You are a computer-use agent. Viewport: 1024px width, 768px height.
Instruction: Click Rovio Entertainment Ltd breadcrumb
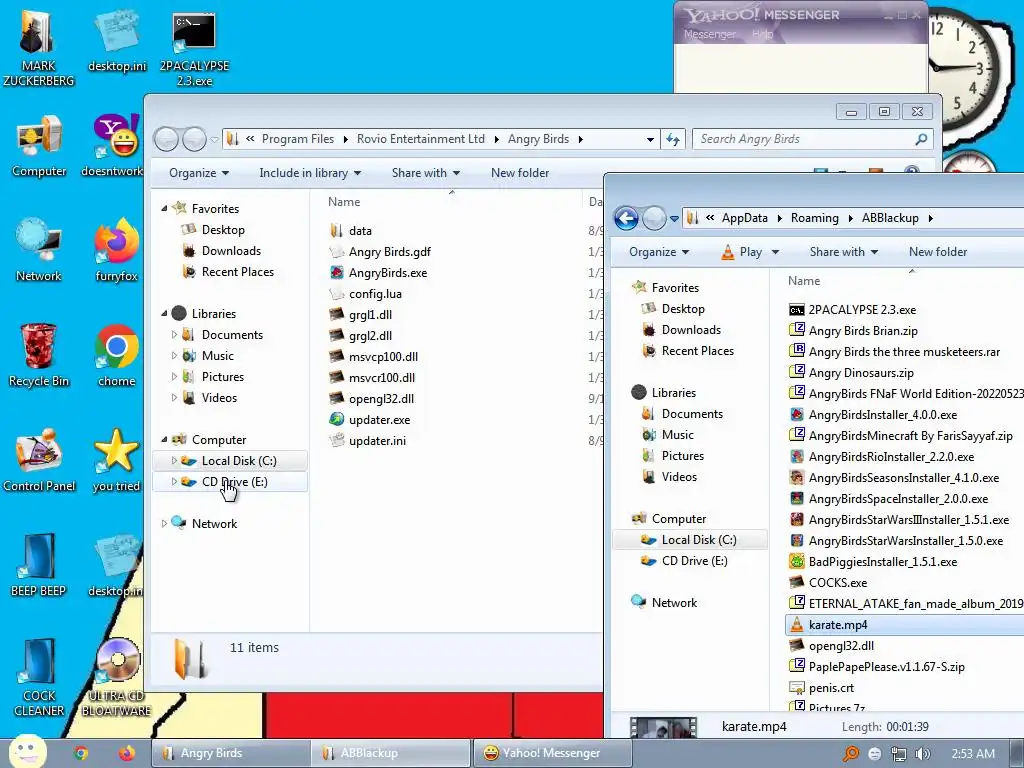pos(421,139)
